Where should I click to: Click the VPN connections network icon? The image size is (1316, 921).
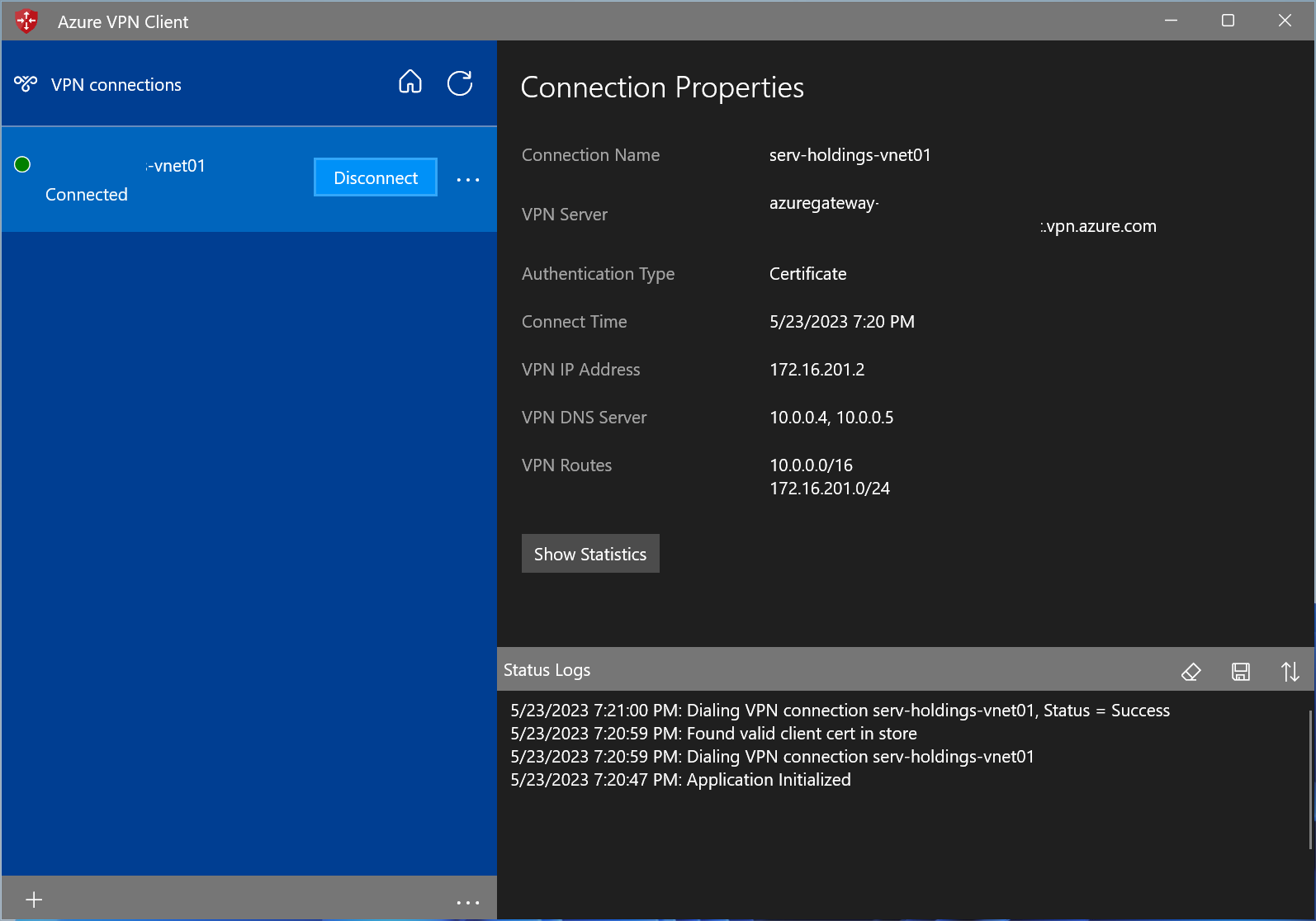[26, 83]
